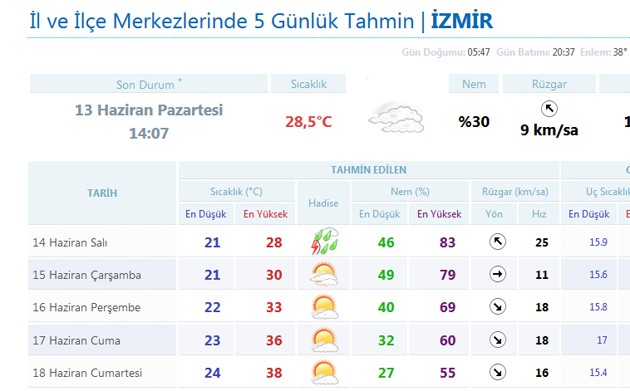Screen dimensions: 630x391
Task: Click the southeast wind arrow for 16 Haziran
Action: (497, 307)
